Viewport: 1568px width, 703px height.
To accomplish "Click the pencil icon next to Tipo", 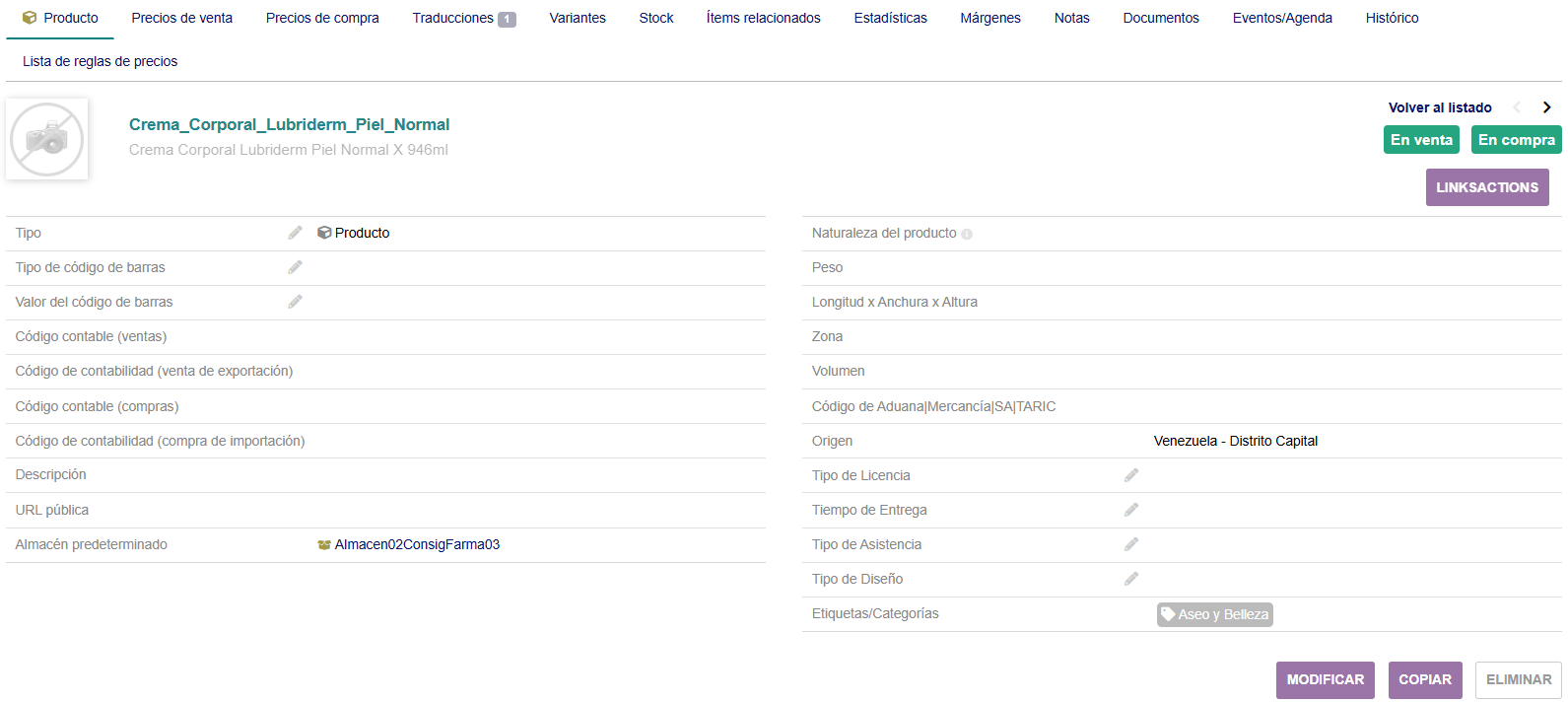I will (x=295, y=233).
